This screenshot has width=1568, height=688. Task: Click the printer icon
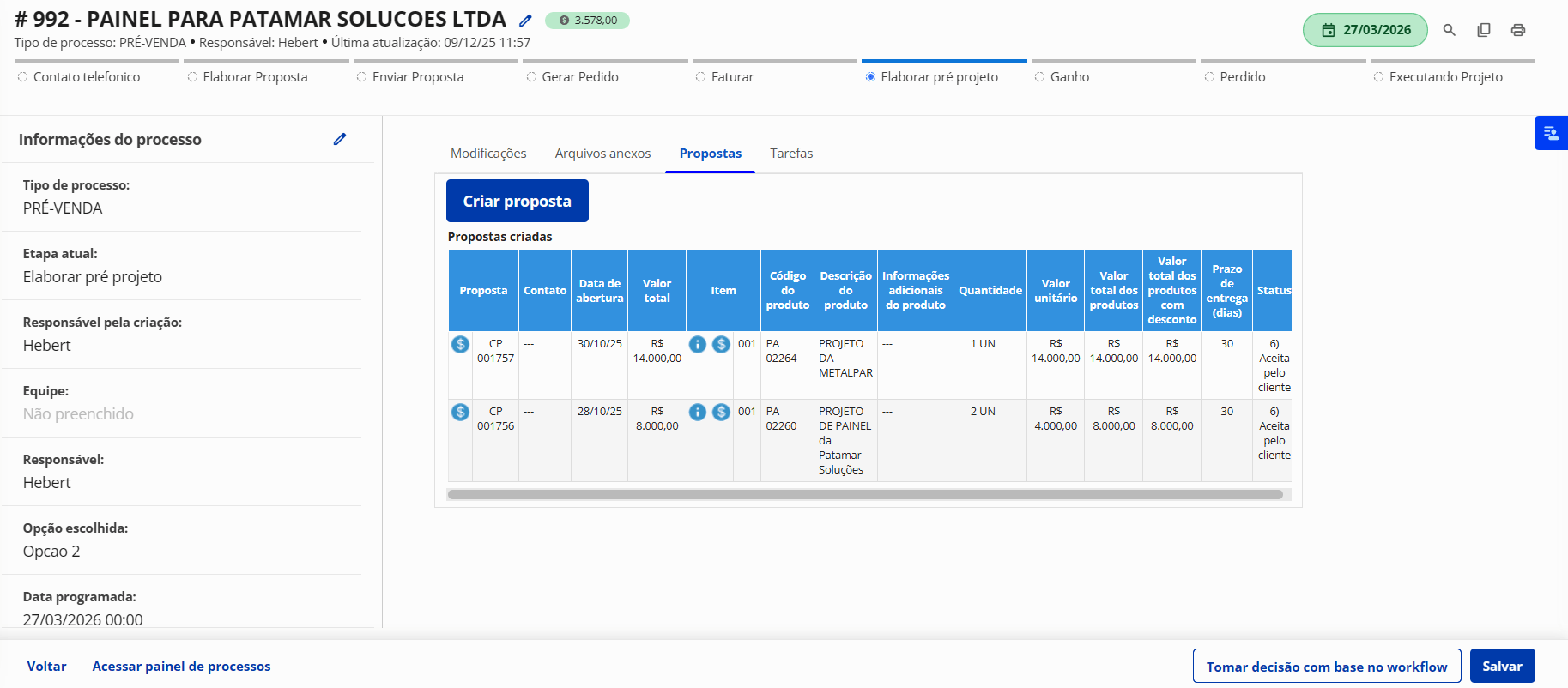(1518, 30)
